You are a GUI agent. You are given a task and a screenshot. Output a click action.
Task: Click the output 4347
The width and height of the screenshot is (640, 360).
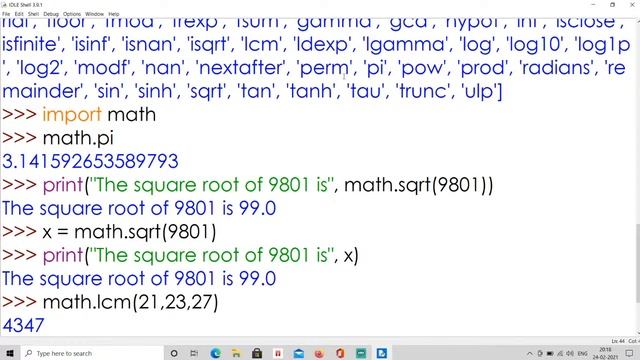click(x=23, y=326)
